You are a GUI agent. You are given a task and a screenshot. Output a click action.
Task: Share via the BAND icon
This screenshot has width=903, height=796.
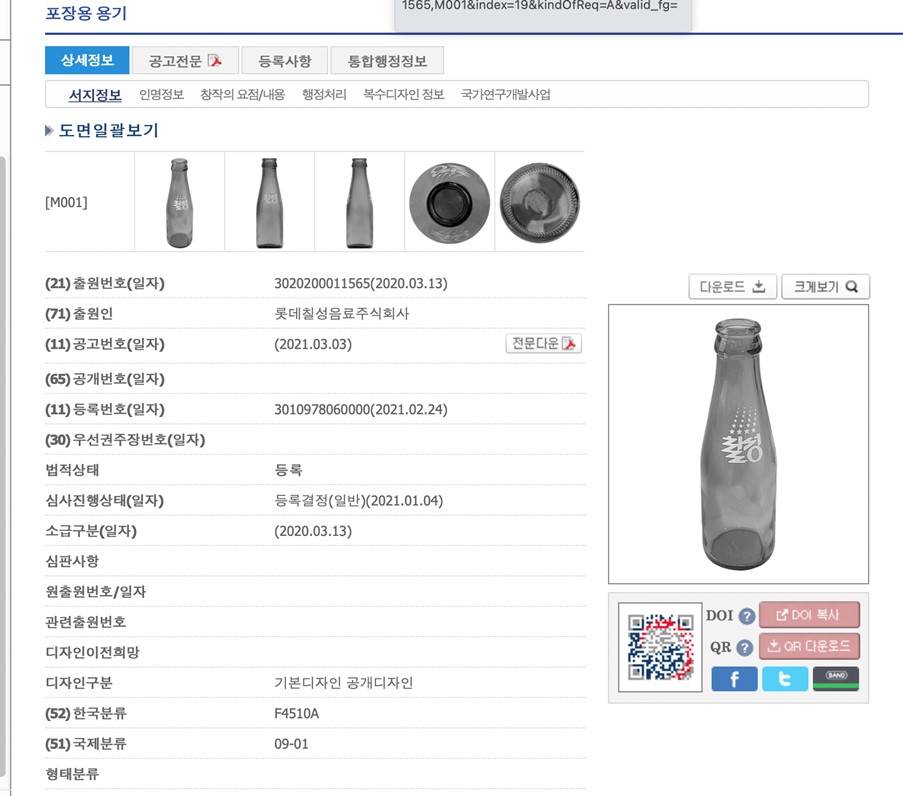coord(836,679)
